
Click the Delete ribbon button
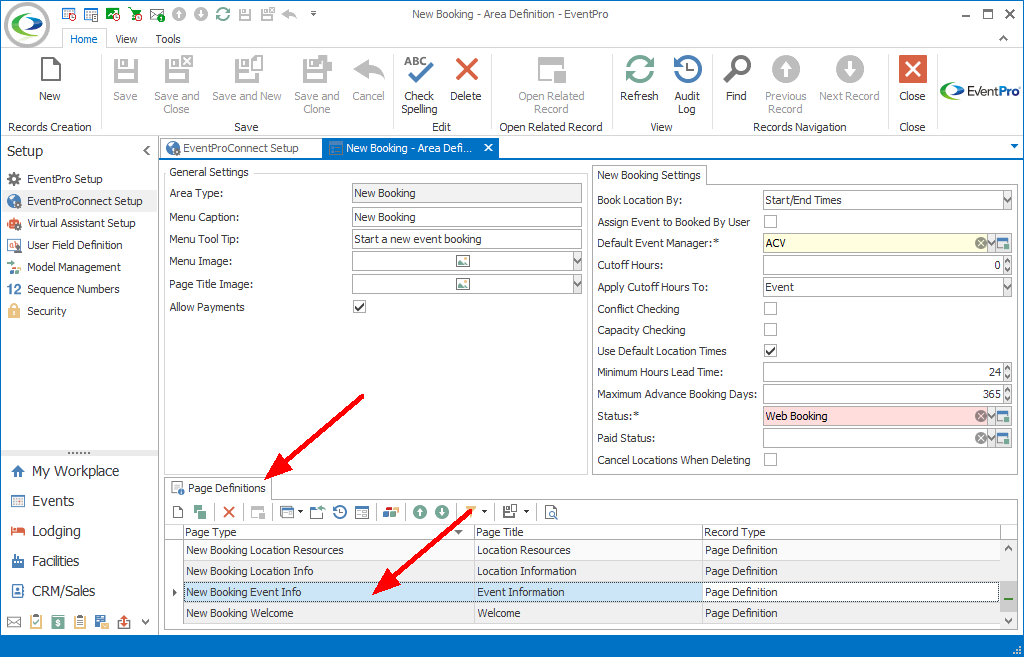pos(466,79)
